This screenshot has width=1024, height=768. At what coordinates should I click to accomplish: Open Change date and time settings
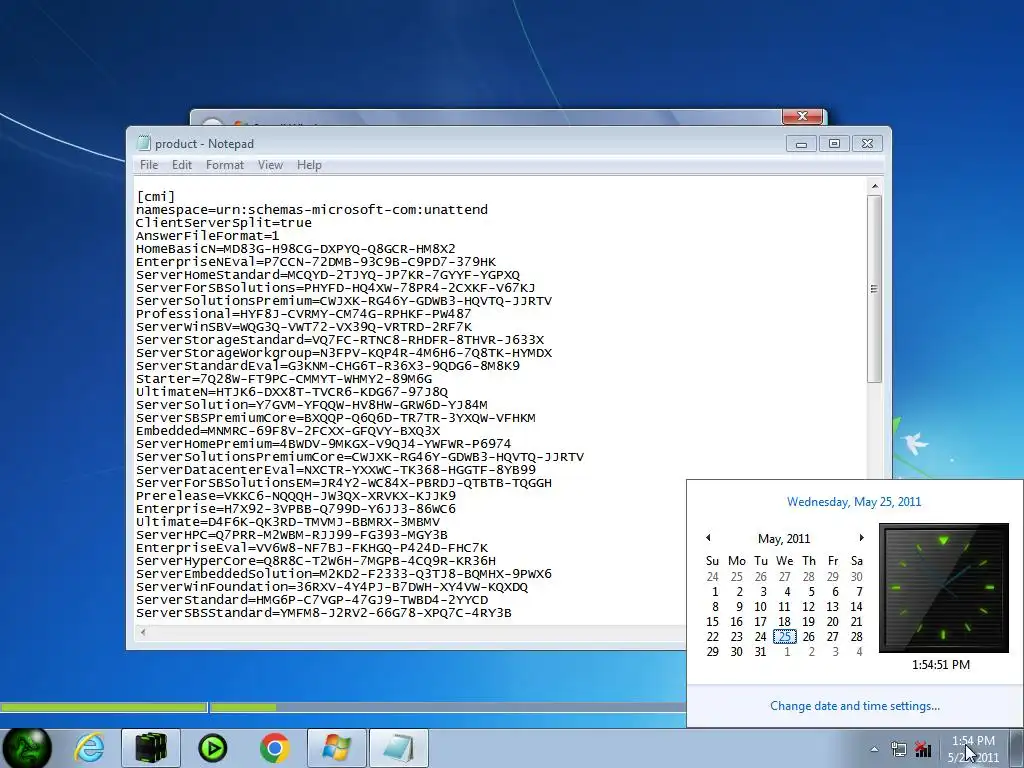click(x=854, y=706)
